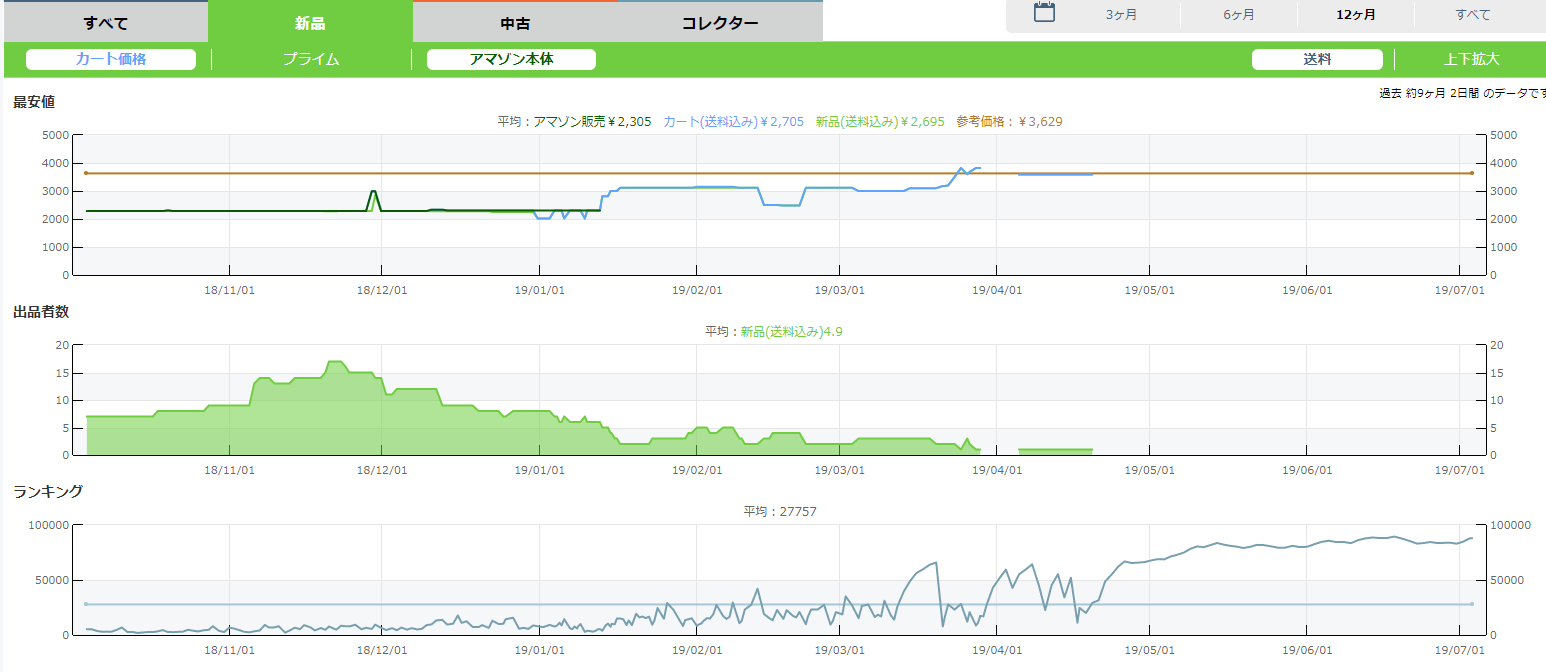Viewport: 1546px width, 672px height.
Task: Select the 新品 tab
Action: click(310, 23)
